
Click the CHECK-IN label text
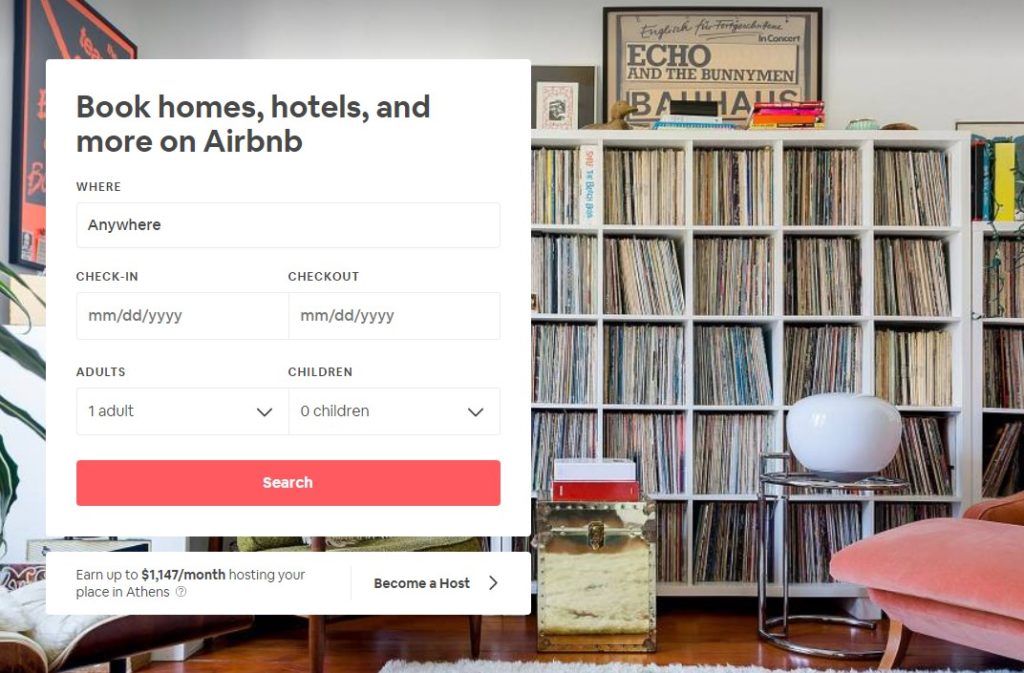click(107, 276)
